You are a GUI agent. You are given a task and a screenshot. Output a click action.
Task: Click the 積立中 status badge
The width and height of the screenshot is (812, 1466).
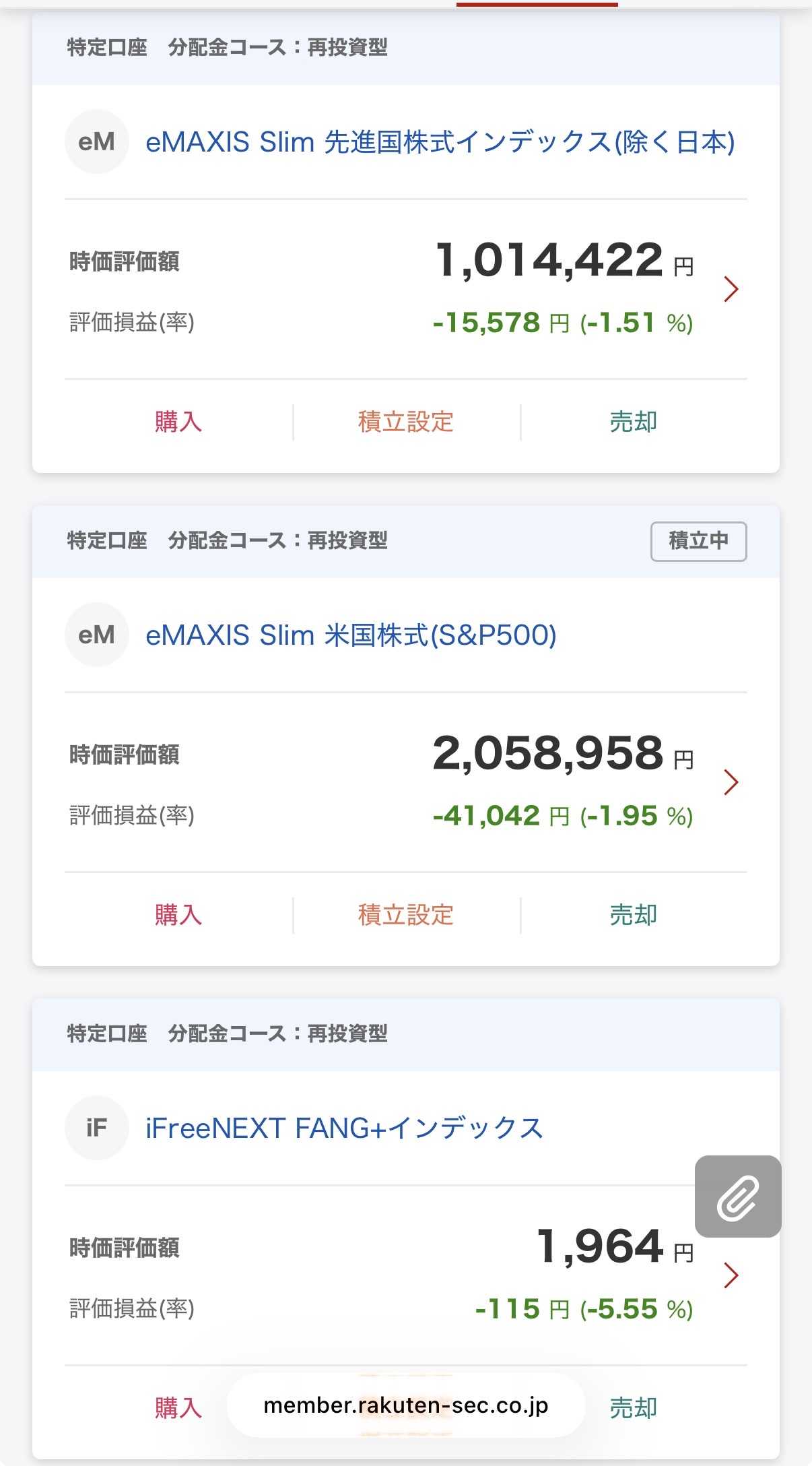pos(698,541)
